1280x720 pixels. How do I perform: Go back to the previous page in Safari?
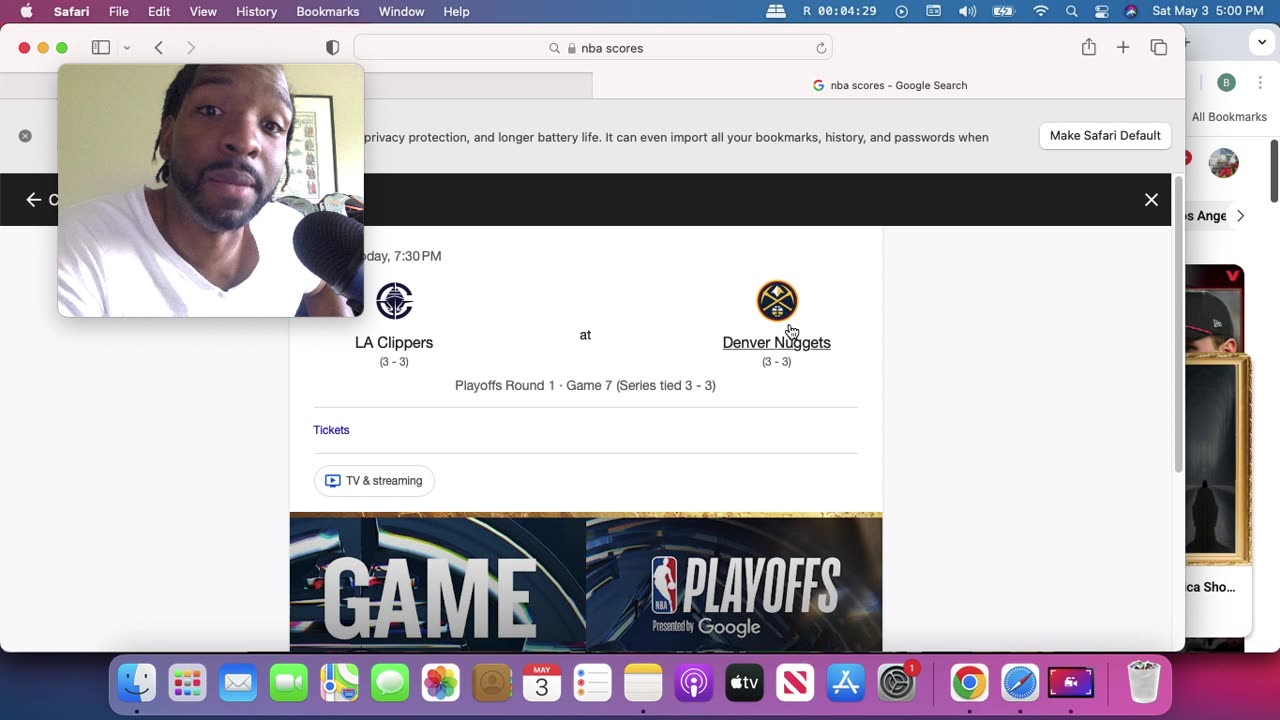click(x=158, y=48)
